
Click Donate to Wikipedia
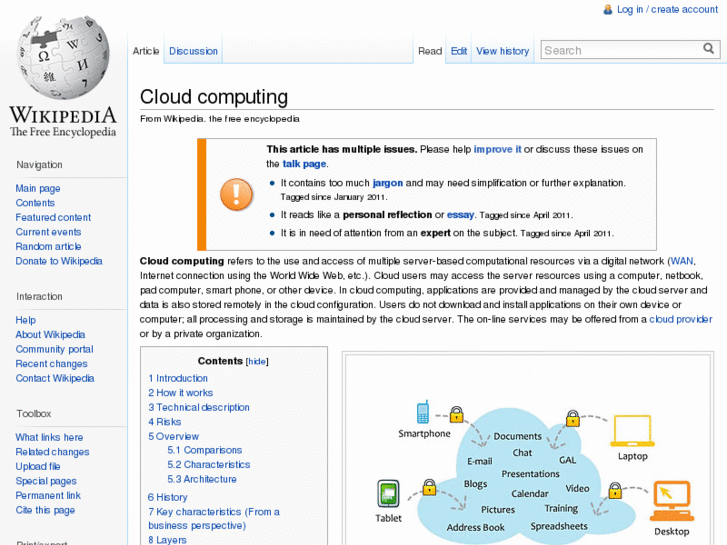click(58, 261)
